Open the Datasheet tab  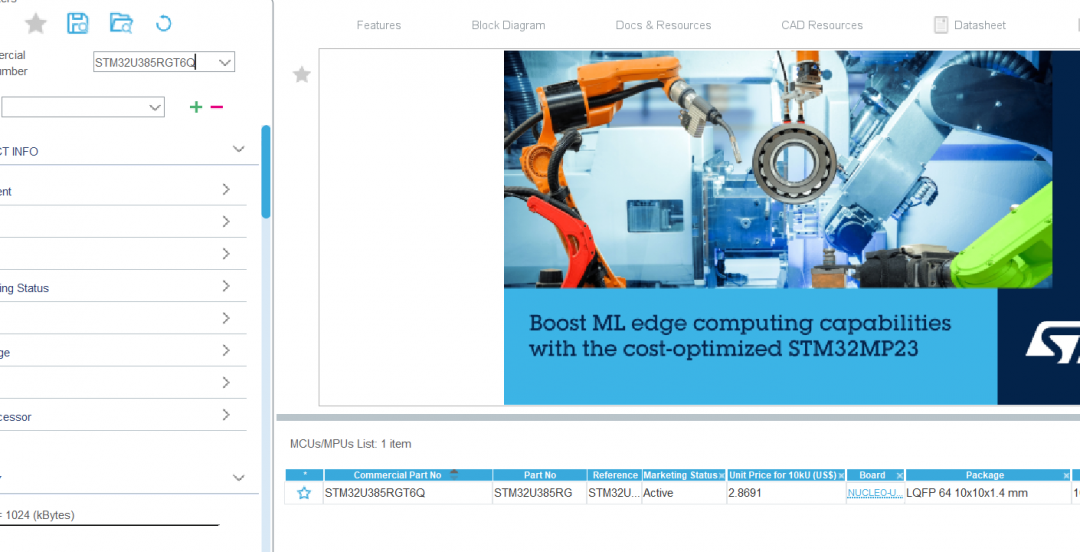click(x=979, y=25)
